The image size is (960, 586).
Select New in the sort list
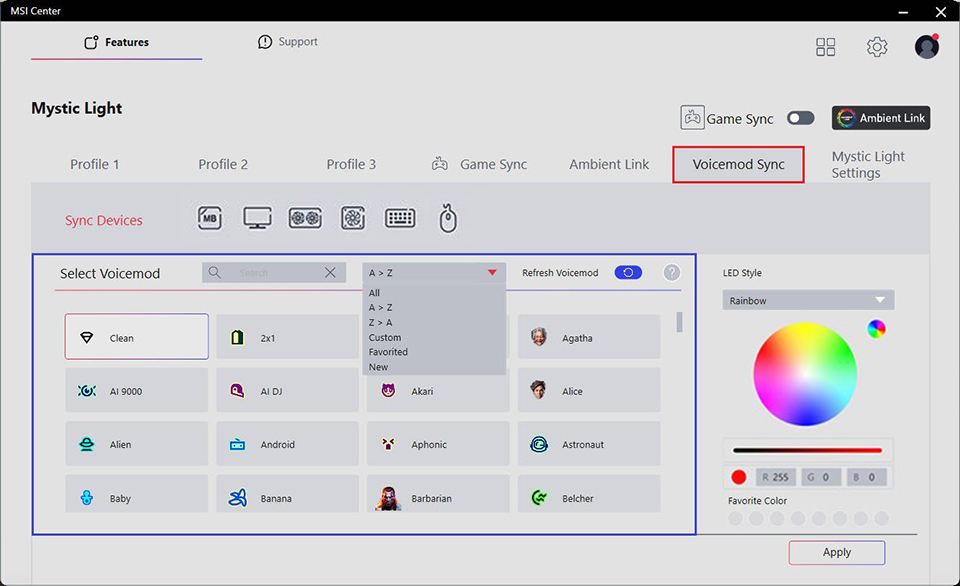pos(434,367)
